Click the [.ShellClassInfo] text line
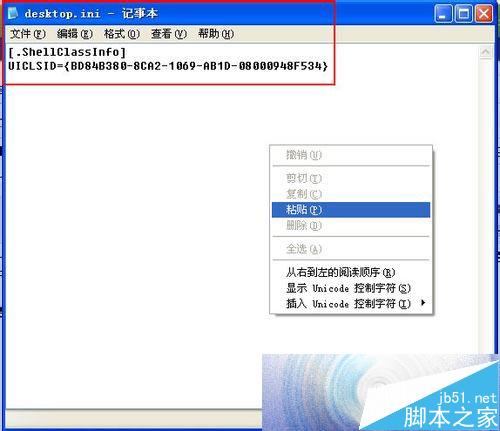This screenshot has width=500, height=431. tap(67, 52)
